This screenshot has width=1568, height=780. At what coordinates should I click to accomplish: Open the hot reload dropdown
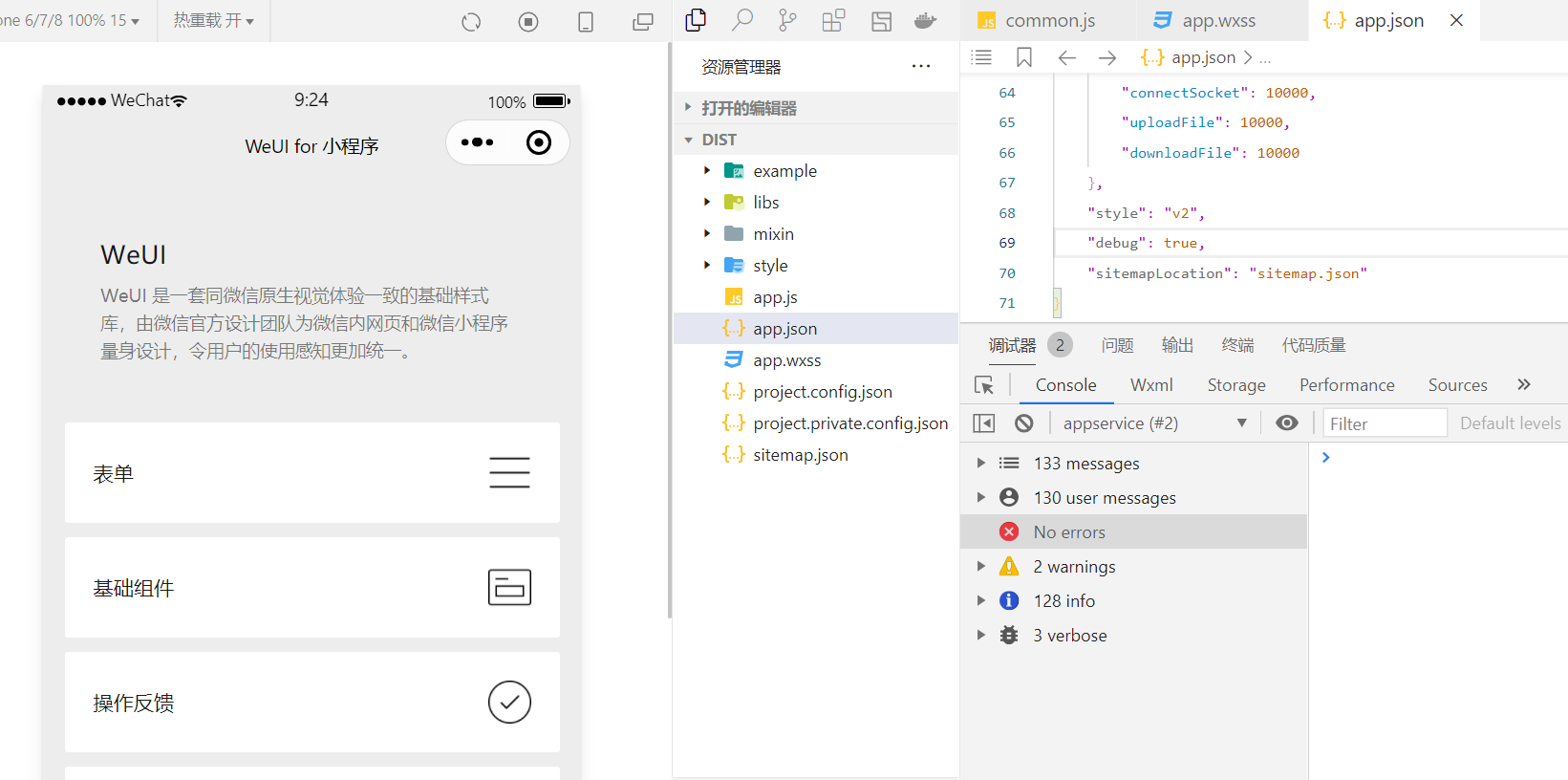(213, 20)
